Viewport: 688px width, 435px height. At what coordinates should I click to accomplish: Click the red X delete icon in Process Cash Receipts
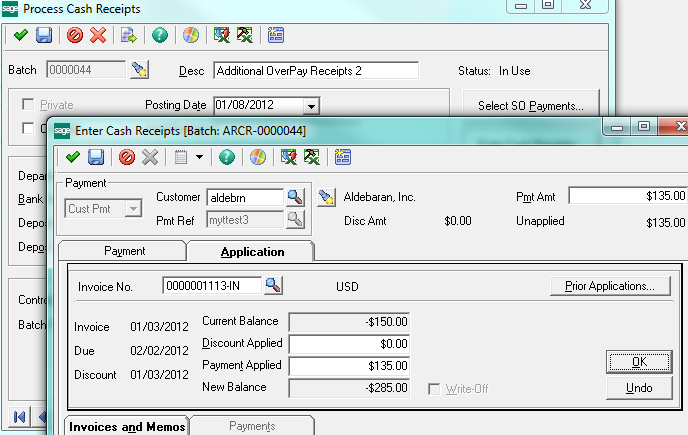[98, 36]
